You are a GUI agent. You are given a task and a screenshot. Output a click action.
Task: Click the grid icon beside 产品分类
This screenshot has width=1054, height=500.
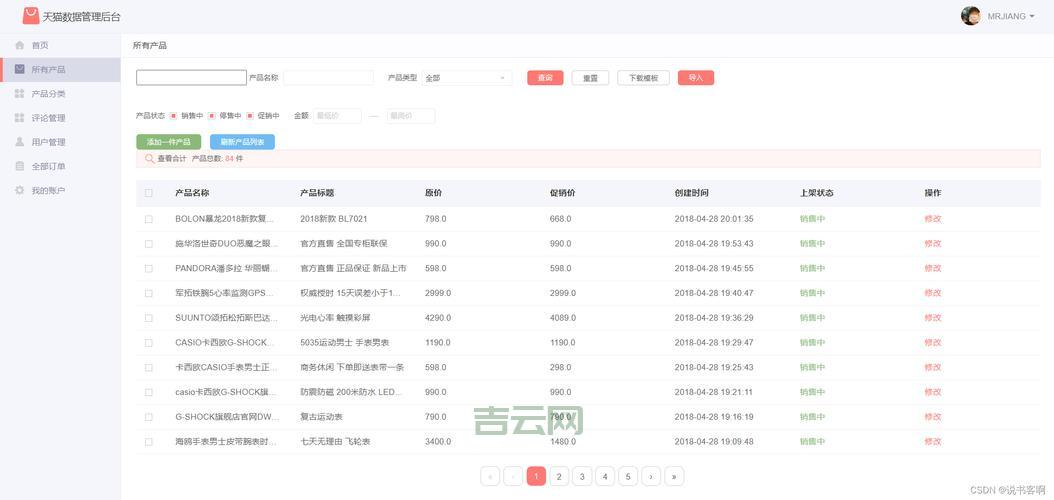click(19, 93)
